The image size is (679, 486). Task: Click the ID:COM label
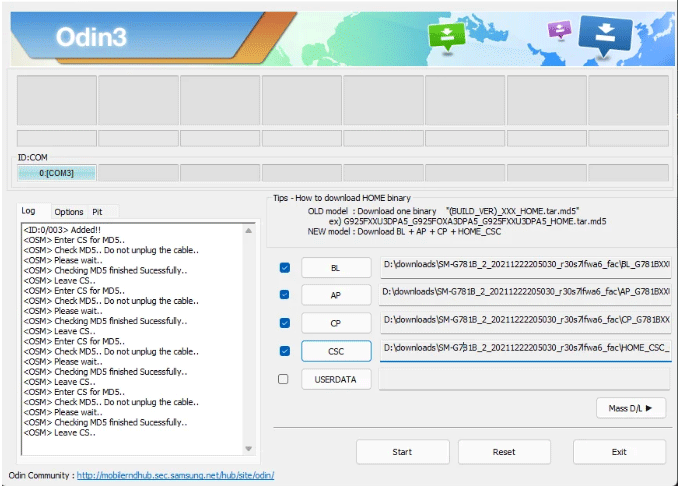(32, 157)
